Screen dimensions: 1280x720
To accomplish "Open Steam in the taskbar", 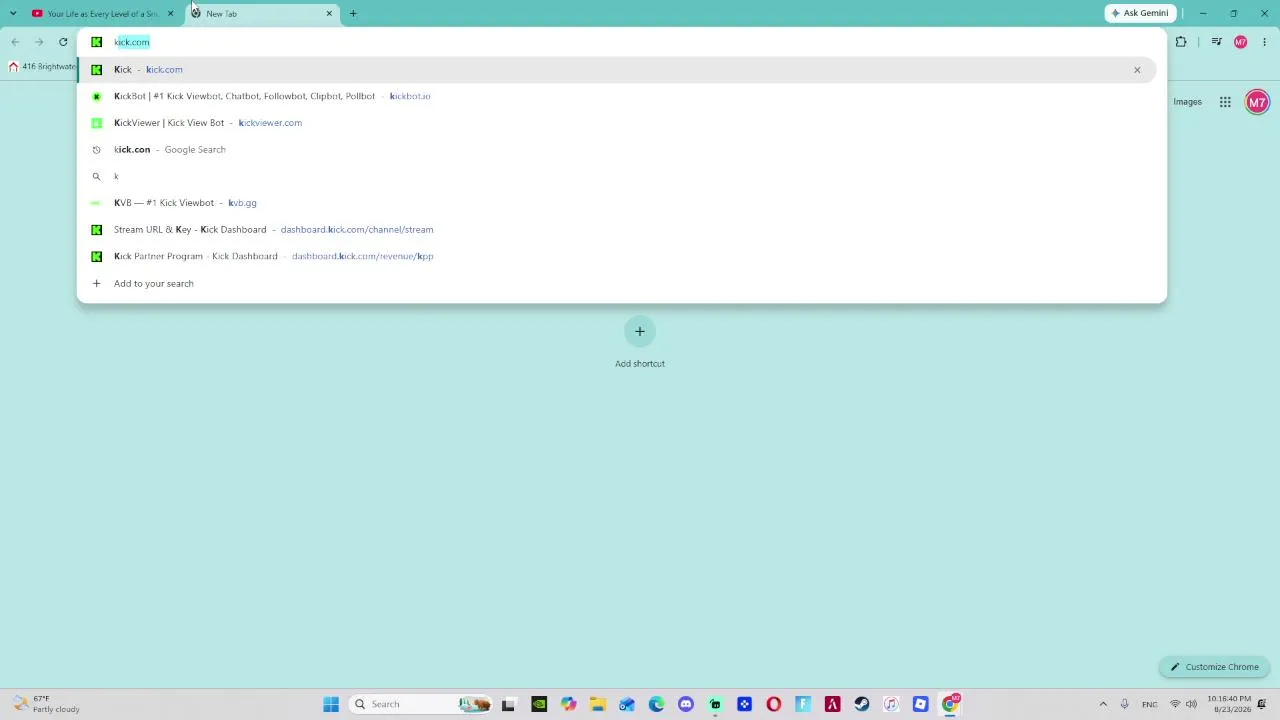I will pos(862,704).
